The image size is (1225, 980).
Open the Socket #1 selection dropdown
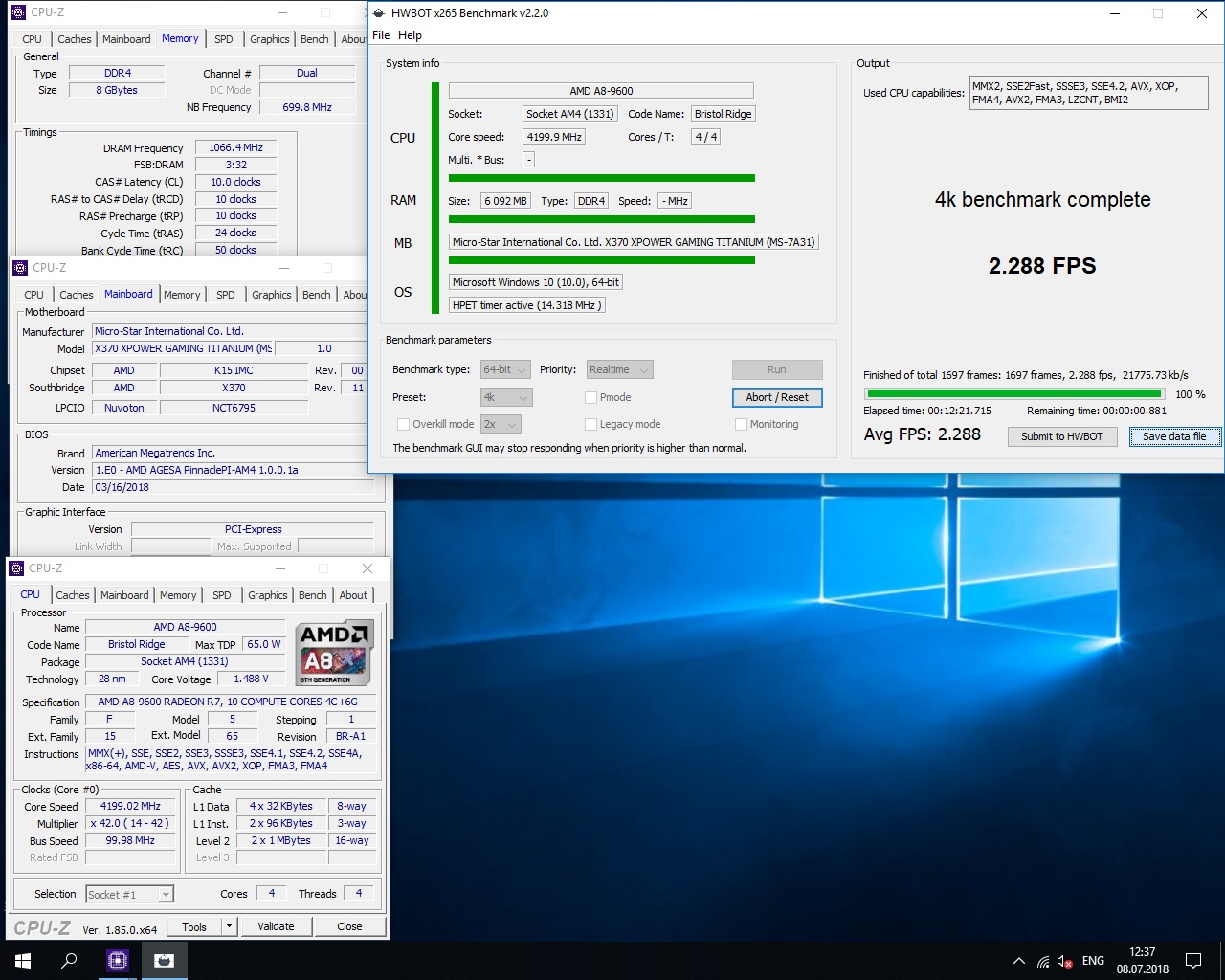(129, 895)
